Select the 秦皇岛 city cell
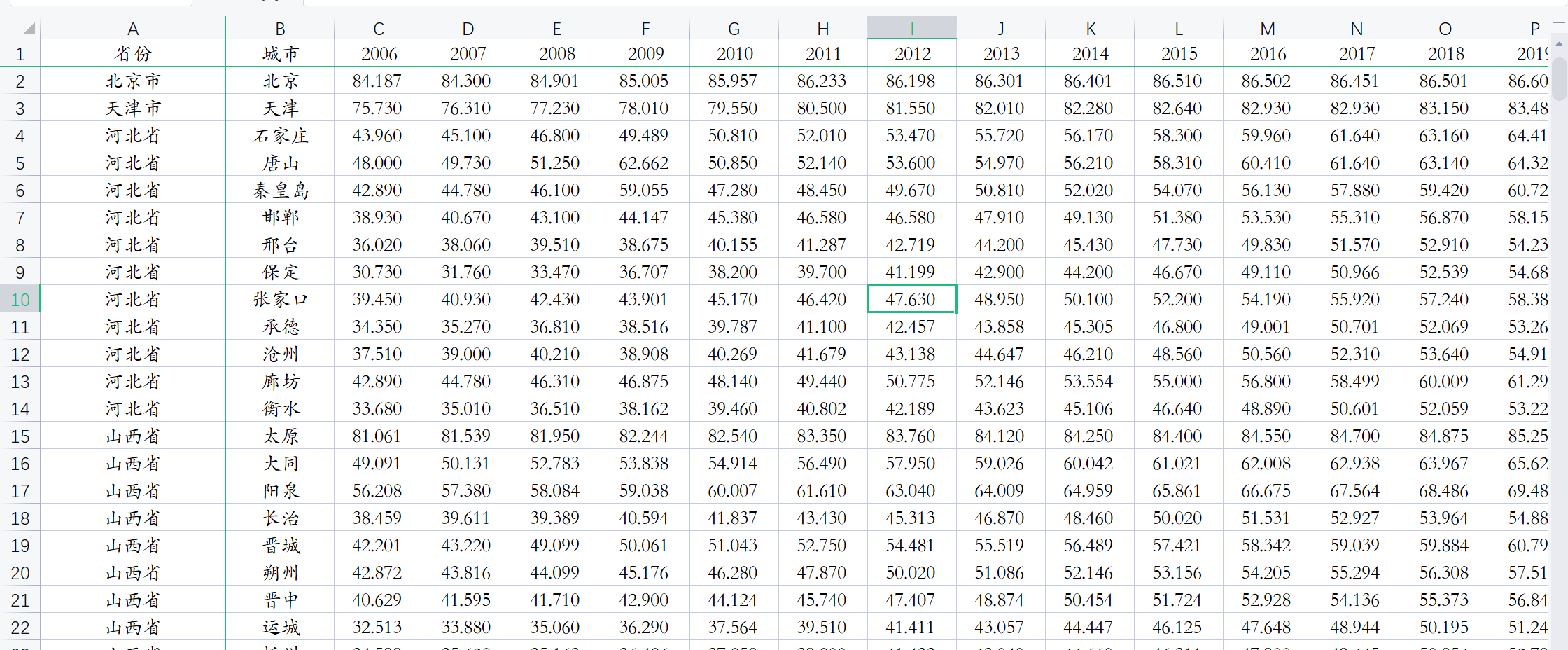The height and width of the screenshot is (650, 1568). pyautogui.click(x=280, y=191)
